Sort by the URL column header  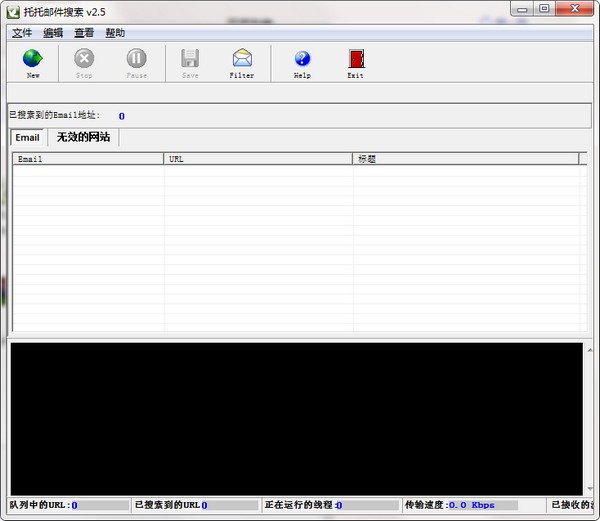click(x=258, y=159)
